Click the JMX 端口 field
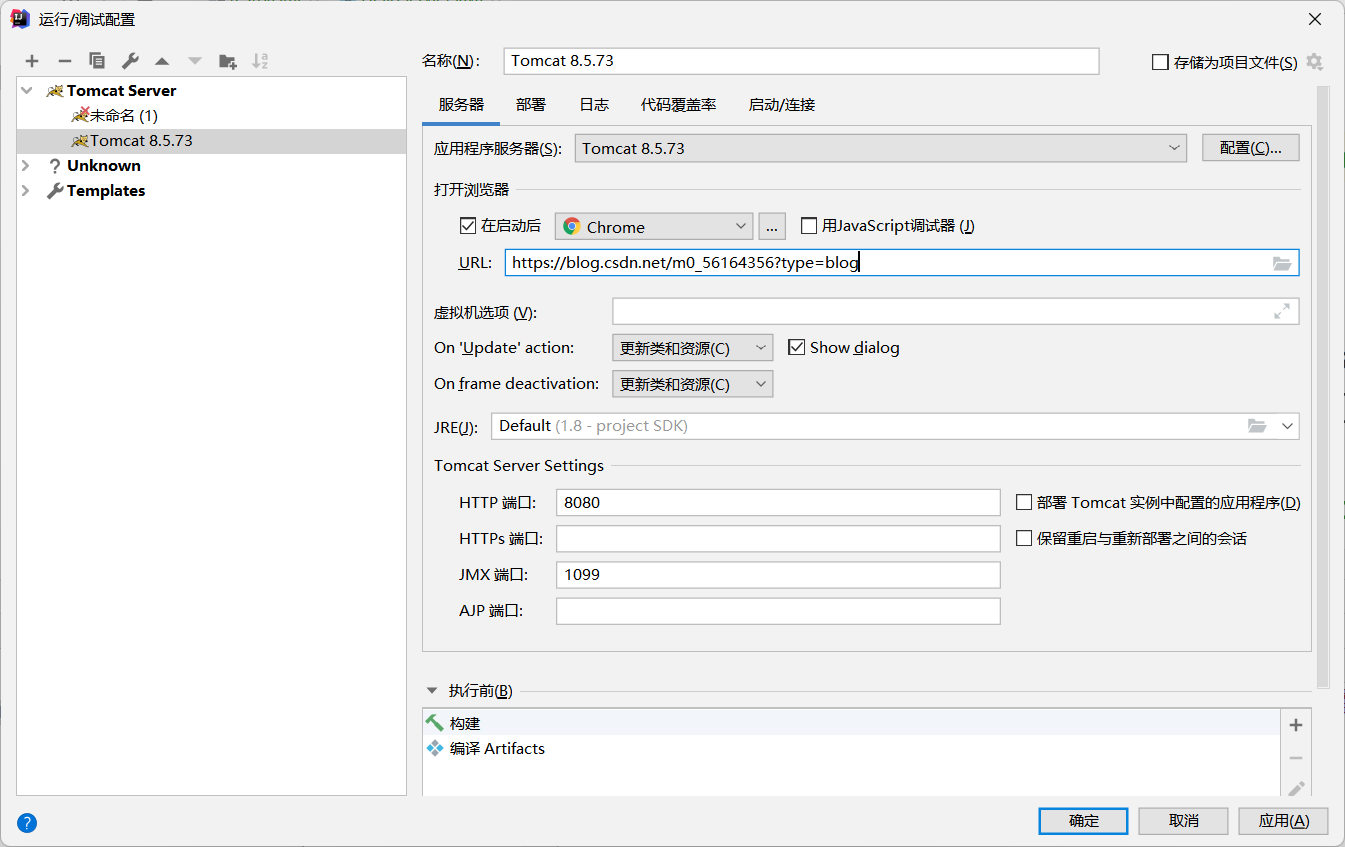 (x=778, y=574)
